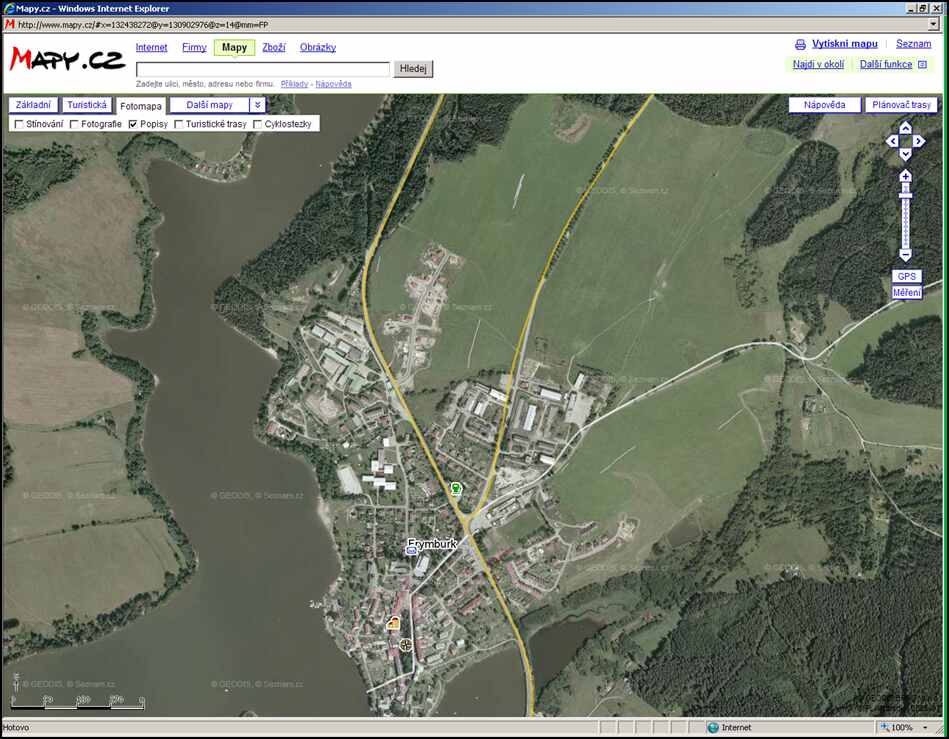Enable the Cyklostezky checkbox
Viewport: 949px width, 739px height.
coord(257,124)
